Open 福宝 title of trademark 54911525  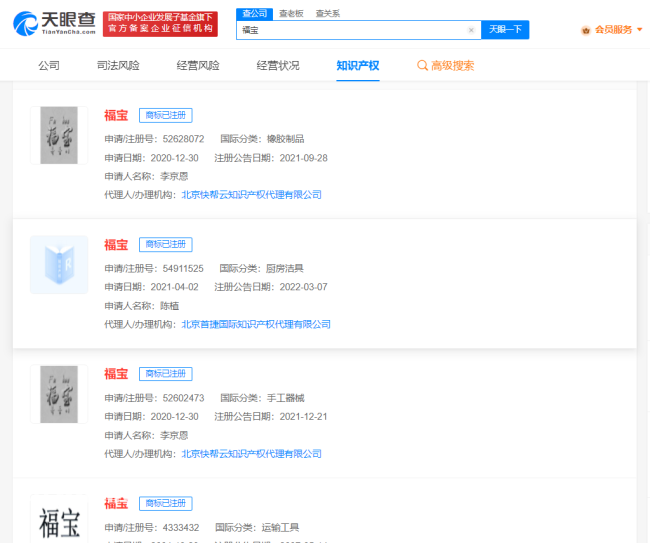(116, 245)
